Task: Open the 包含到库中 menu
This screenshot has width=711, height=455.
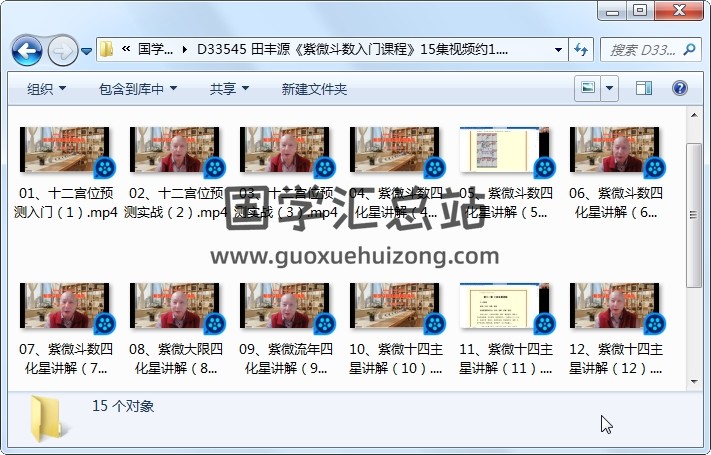Action: (137, 89)
